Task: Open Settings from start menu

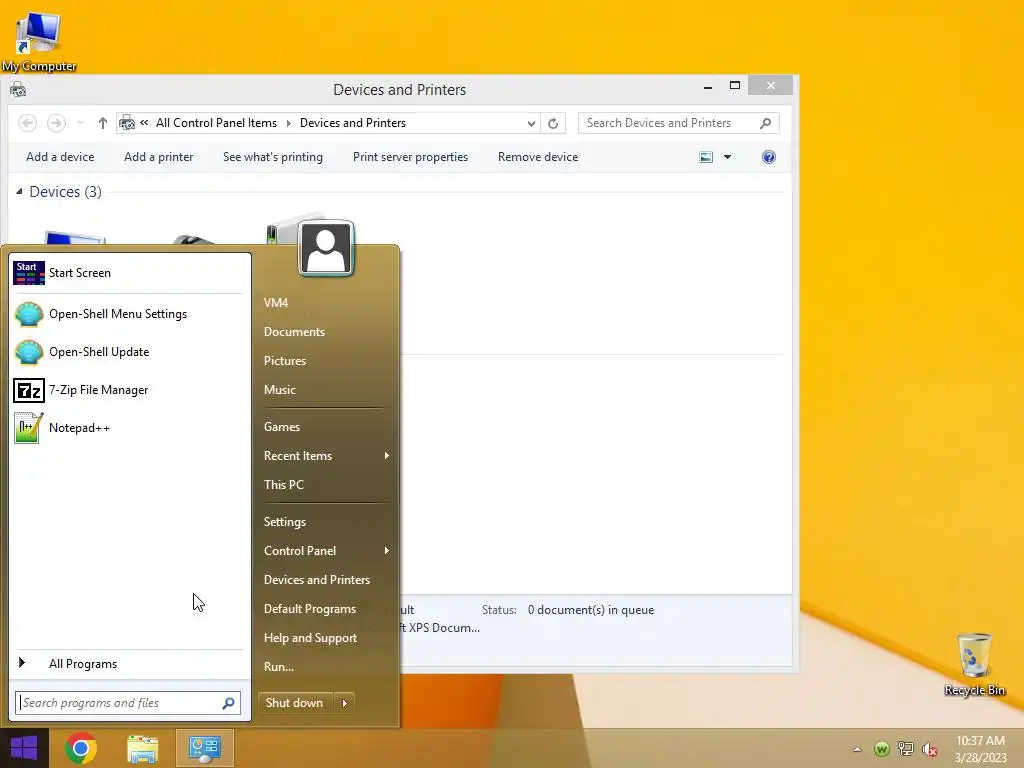Action: click(285, 522)
